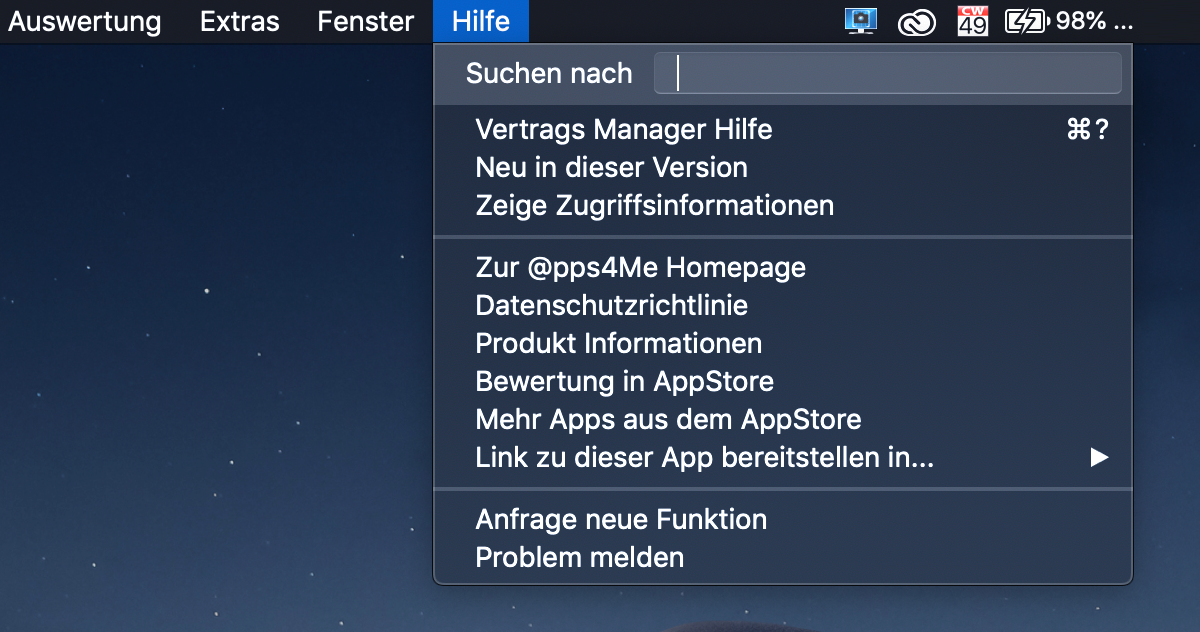Open the Fenster menu
The image size is (1200, 632).
[x=366, y=21]
